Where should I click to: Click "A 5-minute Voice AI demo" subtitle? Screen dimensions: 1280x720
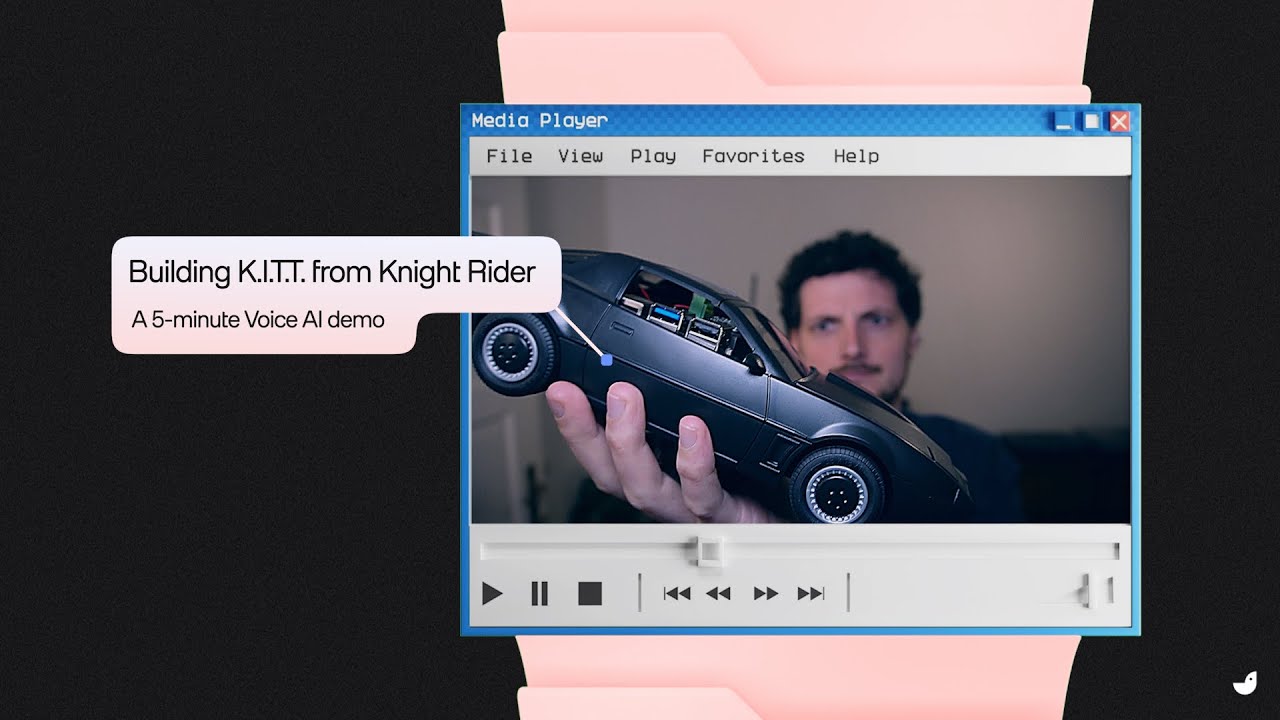(258, 320)
